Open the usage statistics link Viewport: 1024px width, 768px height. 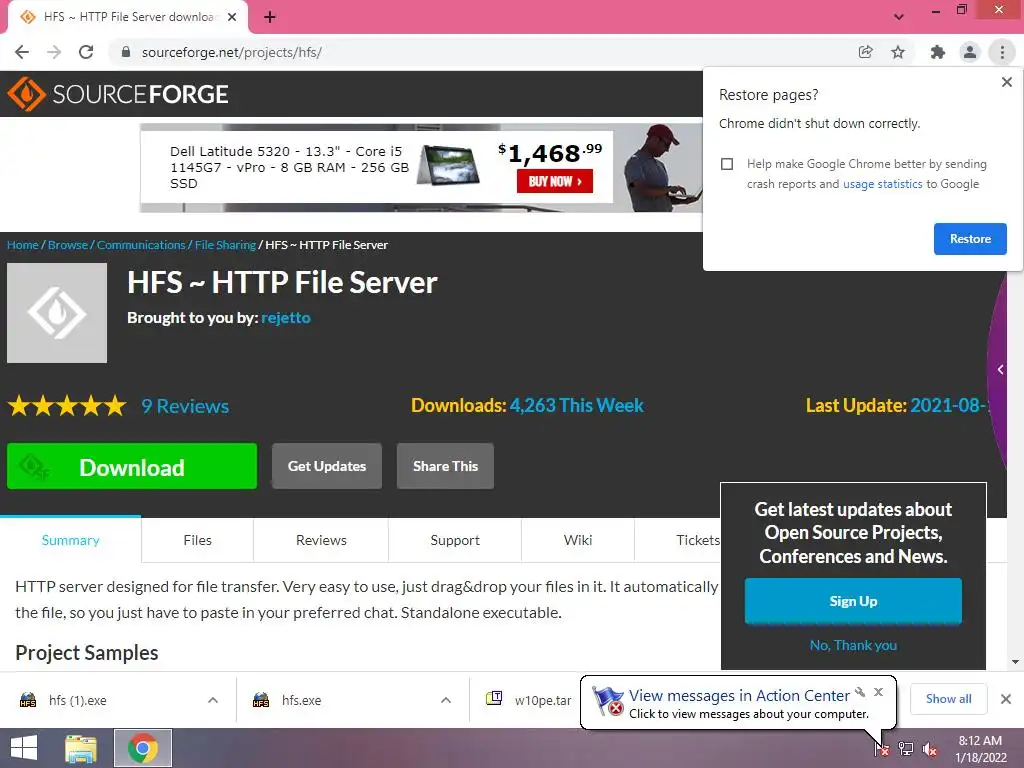click(882, 184)
